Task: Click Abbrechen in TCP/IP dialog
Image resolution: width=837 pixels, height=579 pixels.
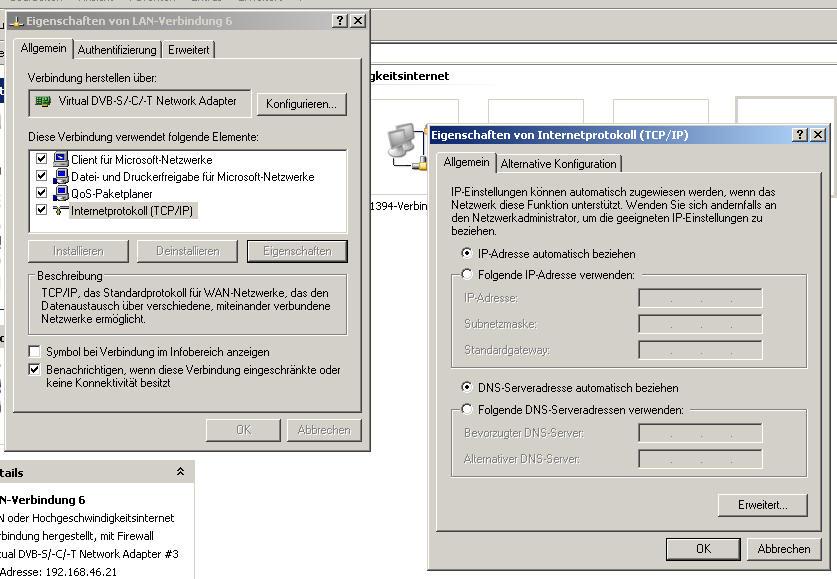Action: coord(784,549)
